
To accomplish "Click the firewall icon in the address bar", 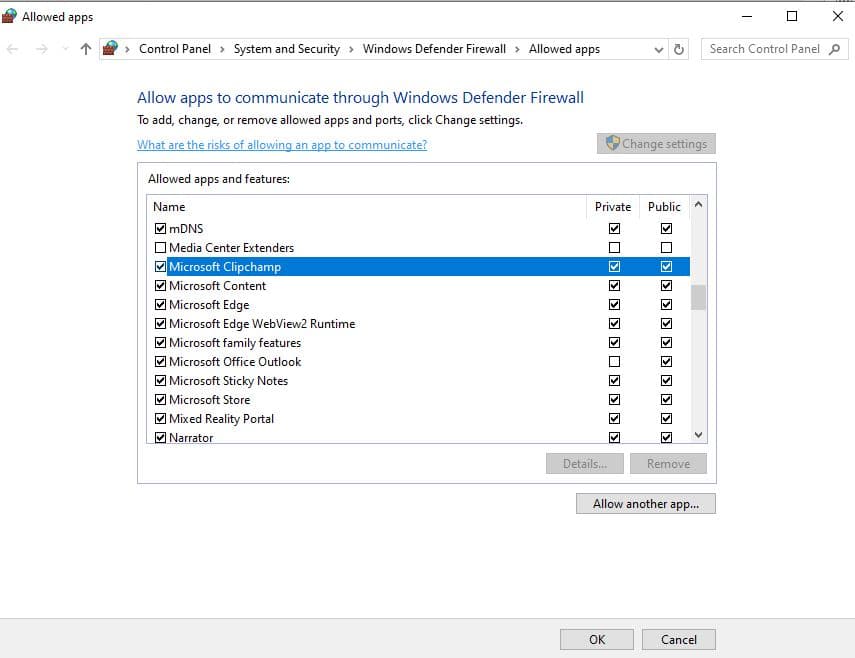I will click(110, 49).
